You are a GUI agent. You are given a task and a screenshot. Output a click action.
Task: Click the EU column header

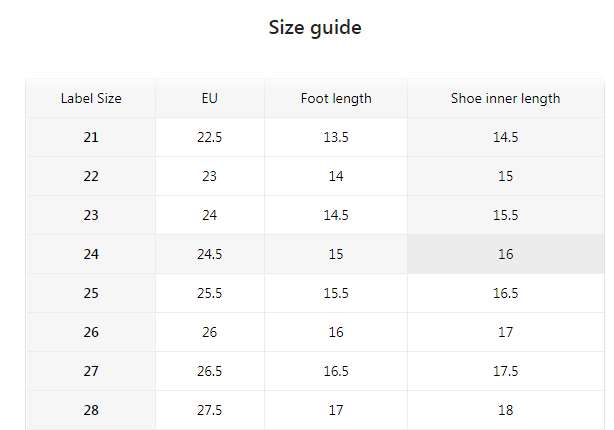coord(209,98)
